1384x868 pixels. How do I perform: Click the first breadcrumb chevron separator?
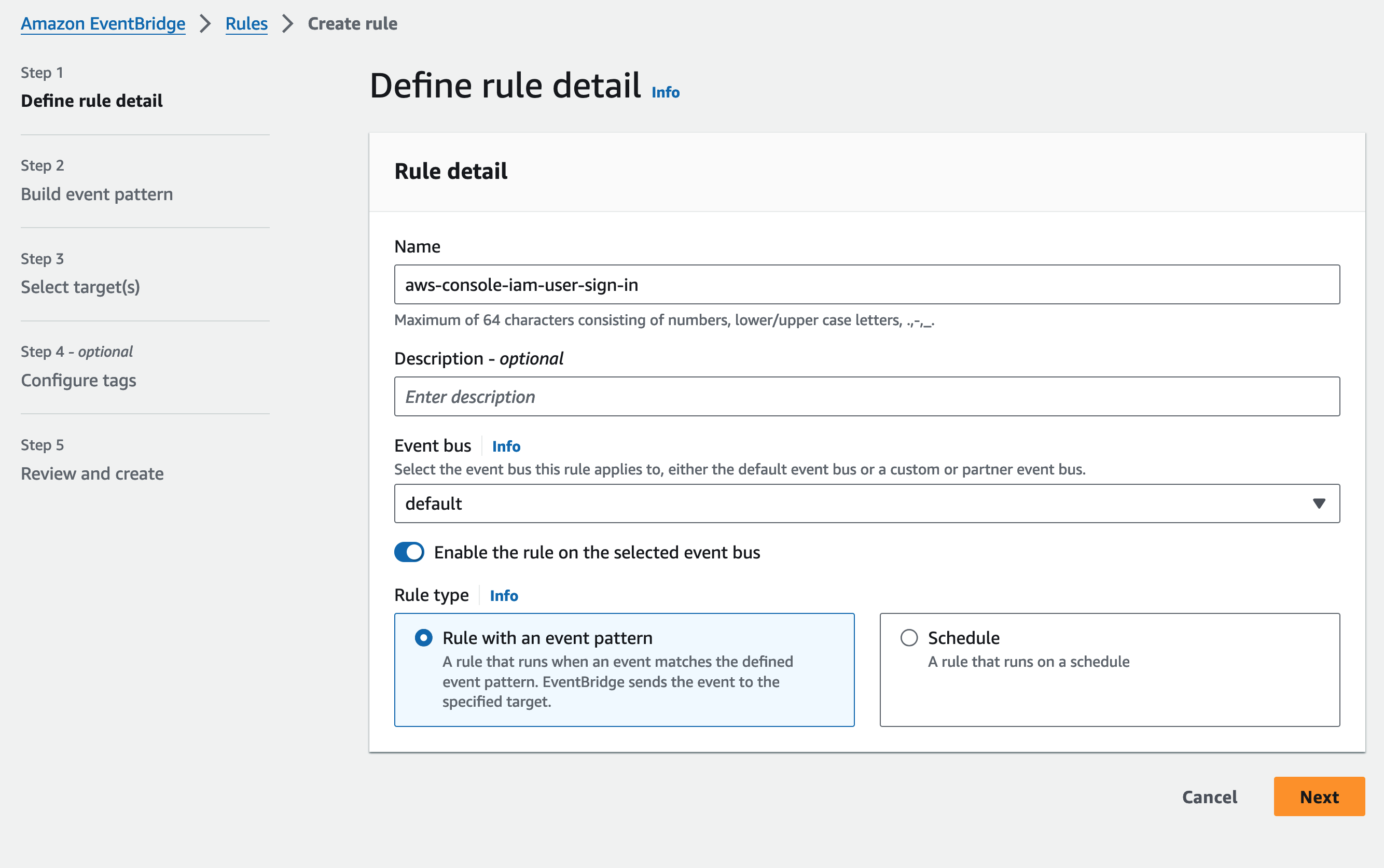(x=205, y=23)
